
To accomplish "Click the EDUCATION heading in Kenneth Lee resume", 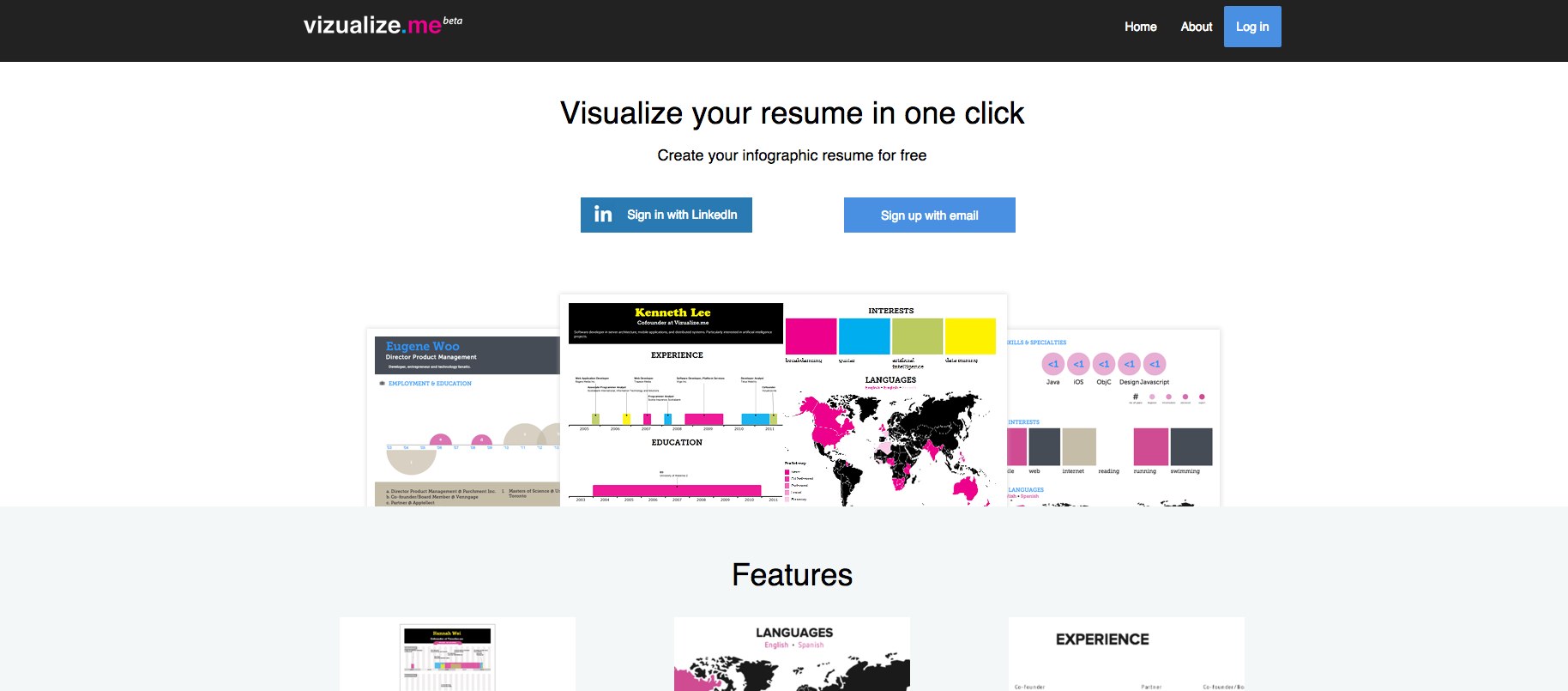I will pos(677,442).
